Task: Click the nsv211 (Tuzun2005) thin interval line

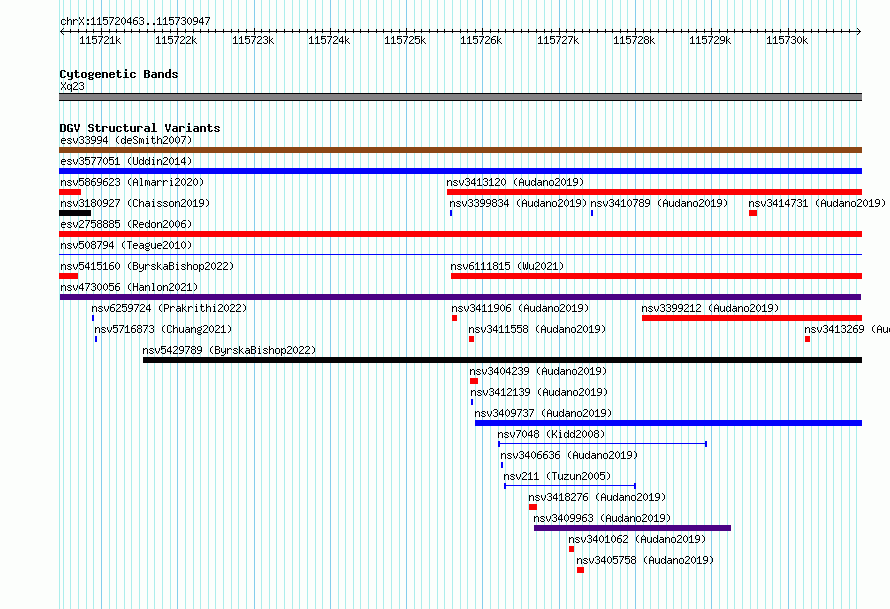Action: 570,486
